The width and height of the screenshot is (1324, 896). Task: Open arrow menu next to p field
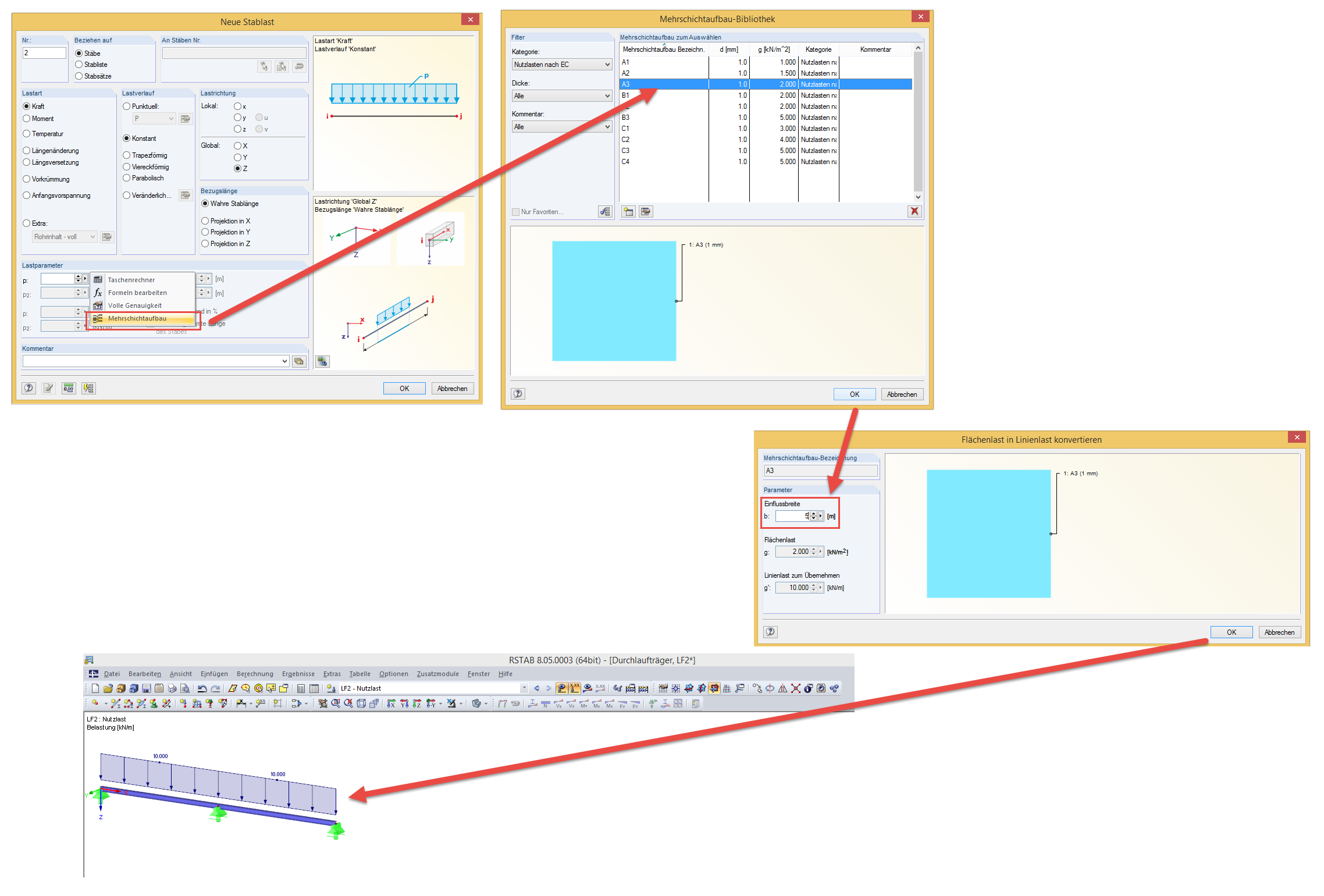(85, 279)
